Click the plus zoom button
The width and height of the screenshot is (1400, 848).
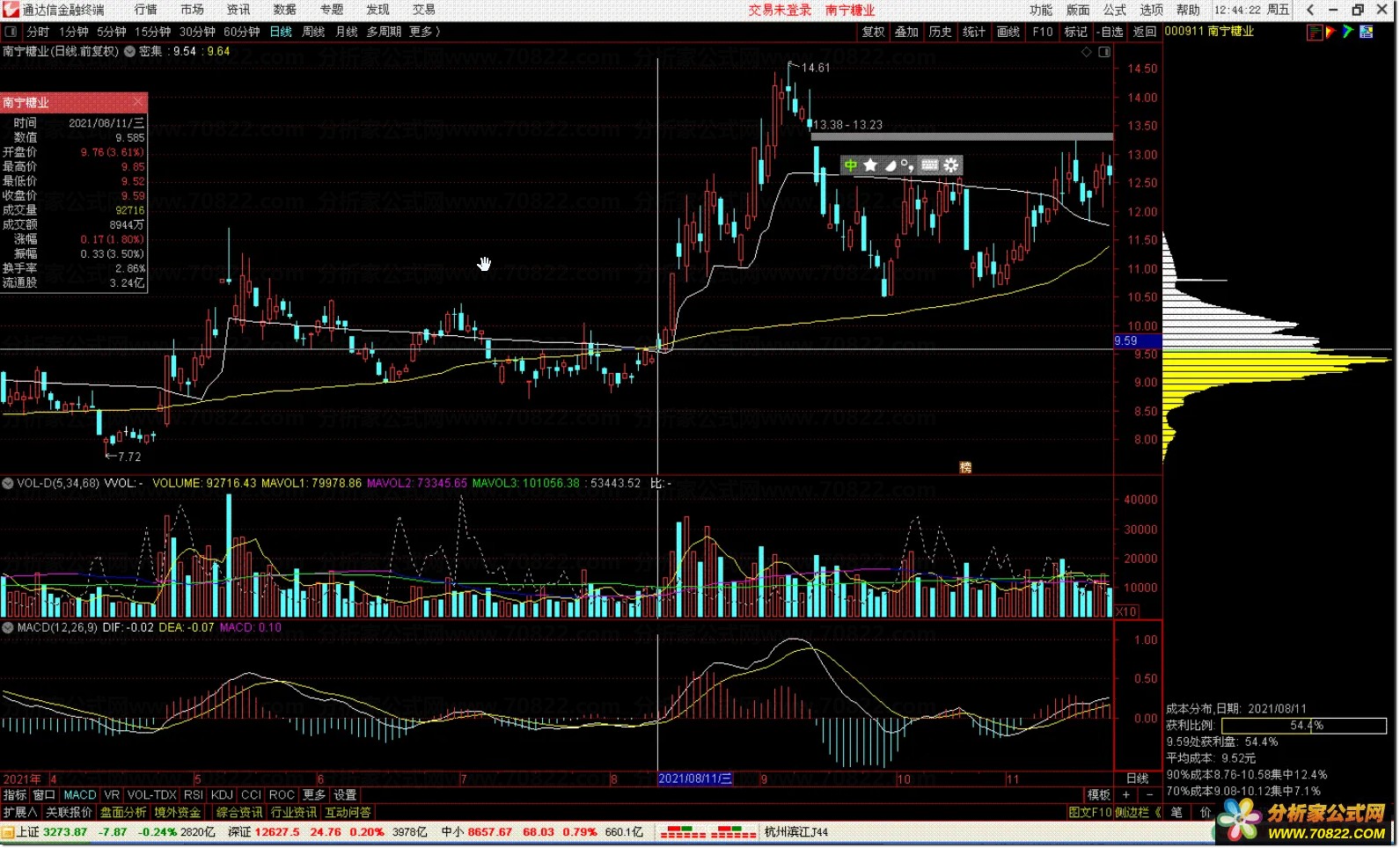(x=1125, y=795)
